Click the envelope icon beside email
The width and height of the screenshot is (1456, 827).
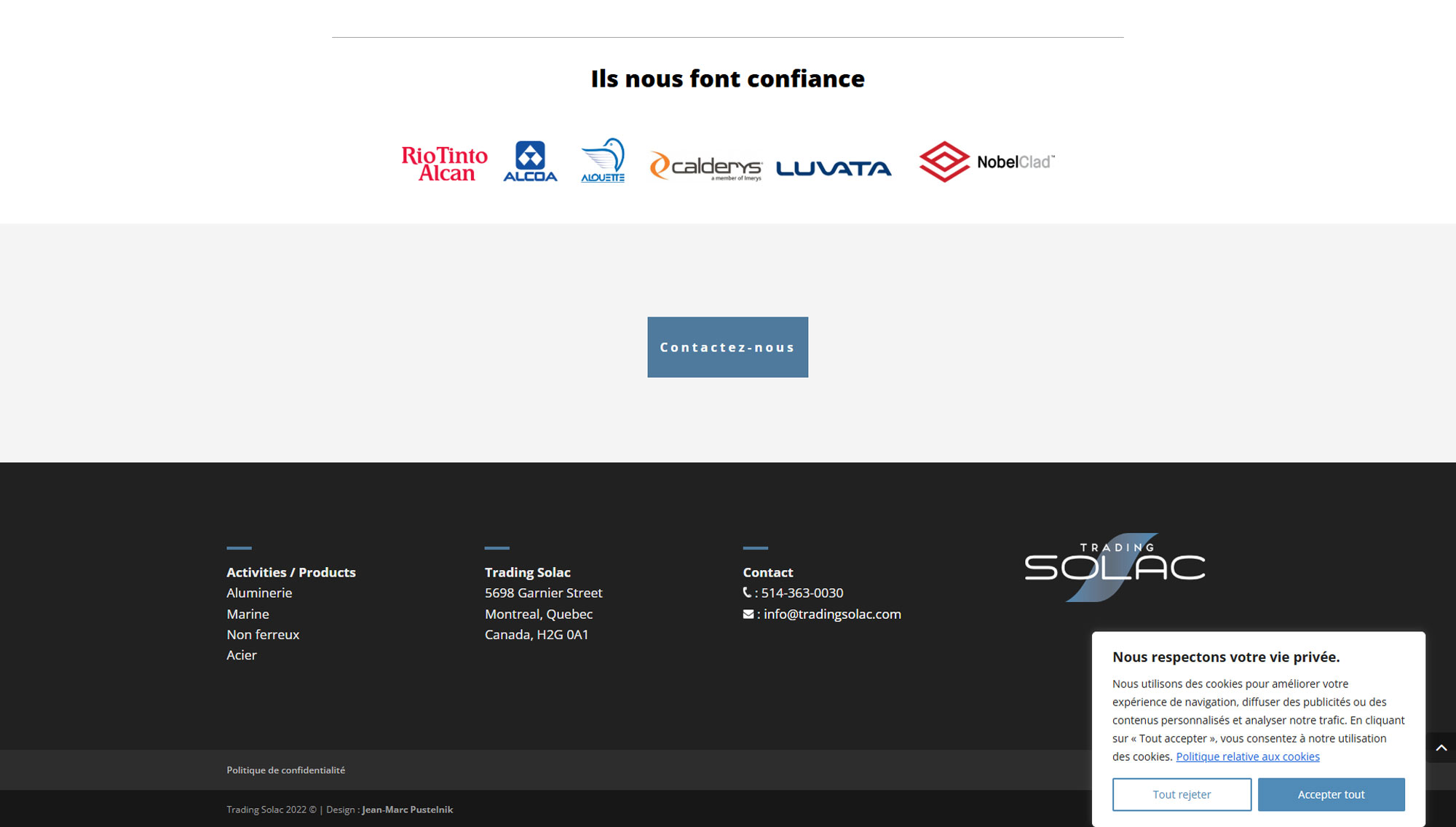click(748, 614)
